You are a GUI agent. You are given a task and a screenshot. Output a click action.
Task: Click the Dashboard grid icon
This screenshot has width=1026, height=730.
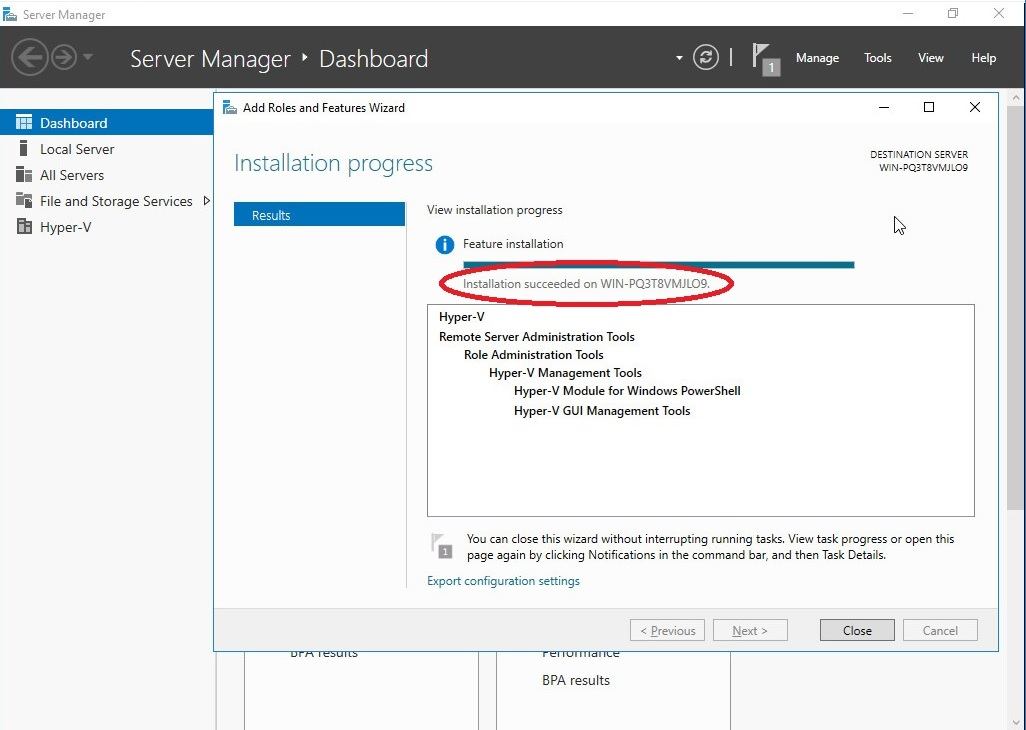coord(24,122)
